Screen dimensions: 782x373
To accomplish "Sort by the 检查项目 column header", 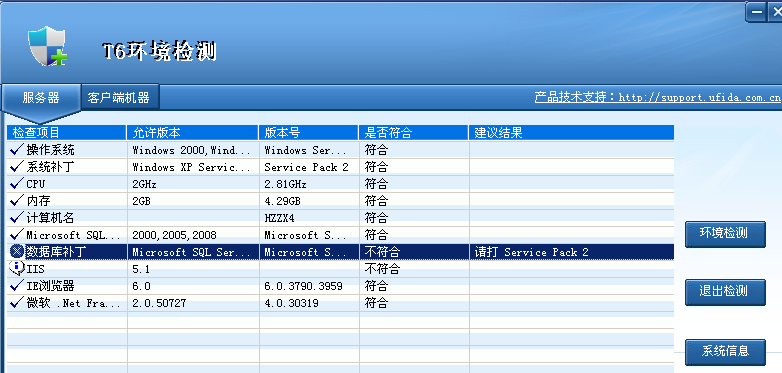I will tap(66, 132).
